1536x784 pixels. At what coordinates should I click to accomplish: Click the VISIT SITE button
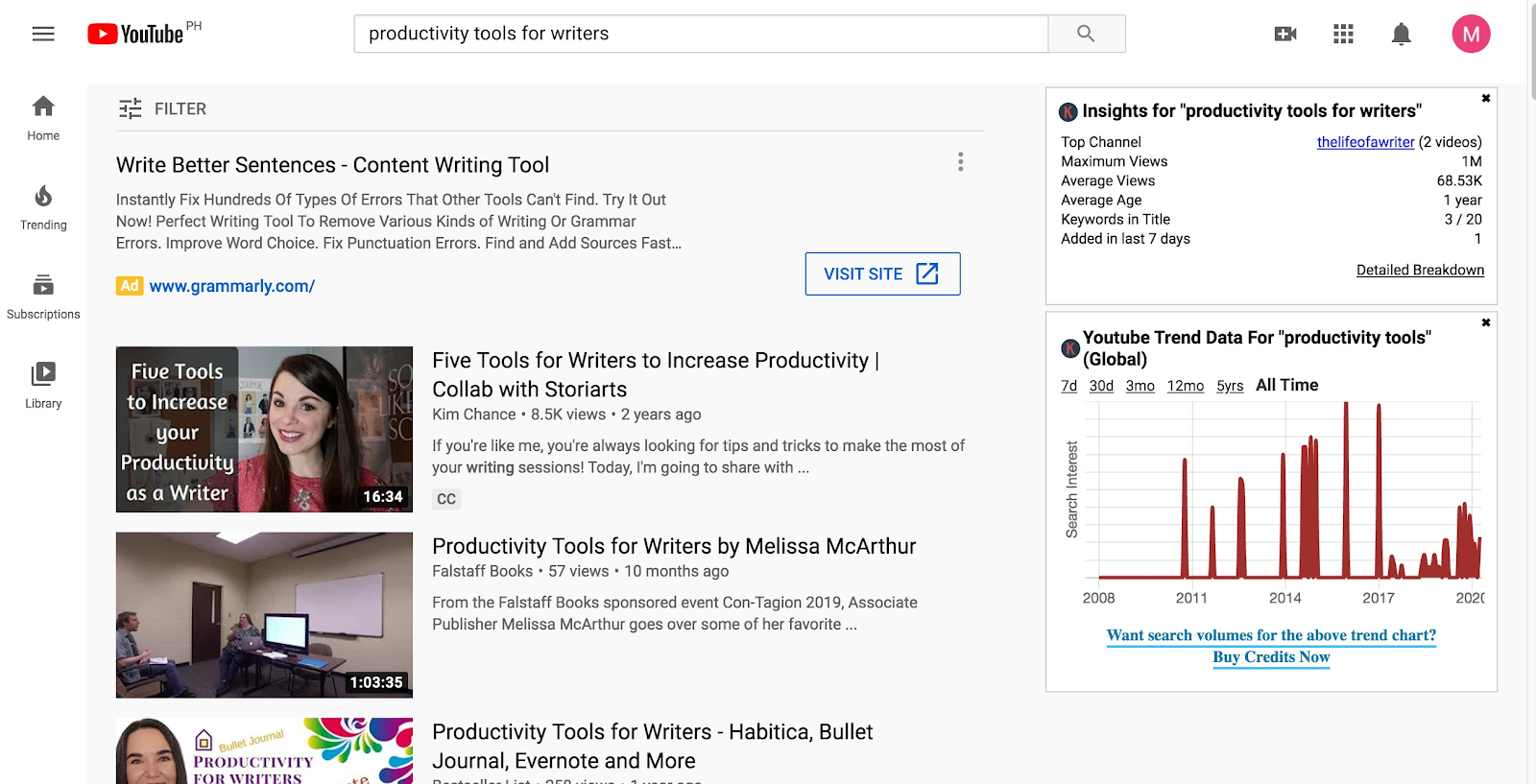[x=882, y=273]
